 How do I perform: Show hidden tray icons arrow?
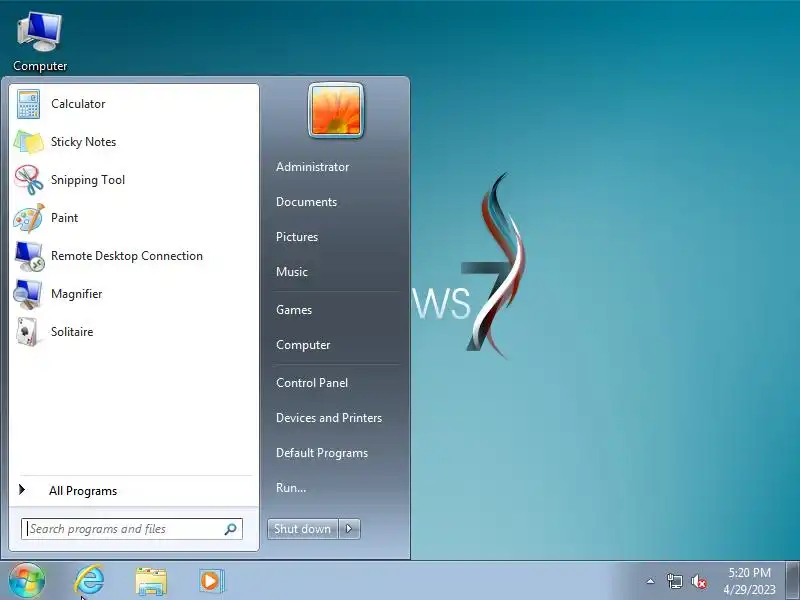coord(651,581)
